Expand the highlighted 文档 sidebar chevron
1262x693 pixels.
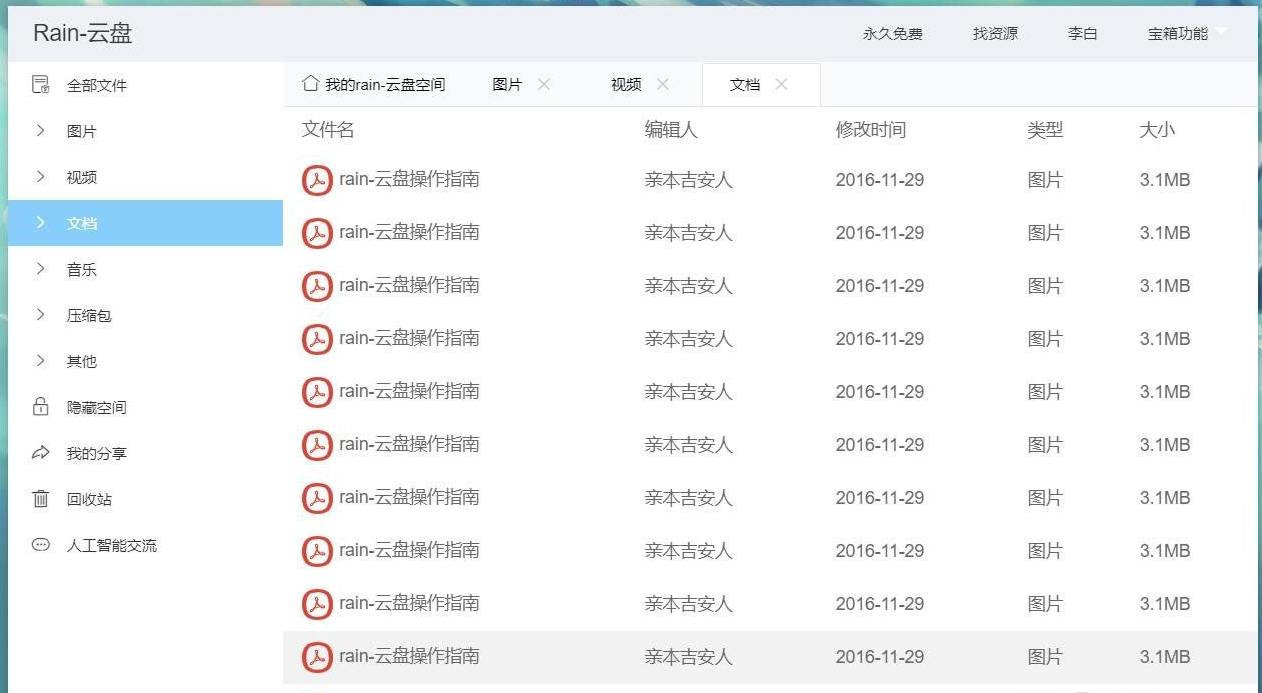pos(40,222)
